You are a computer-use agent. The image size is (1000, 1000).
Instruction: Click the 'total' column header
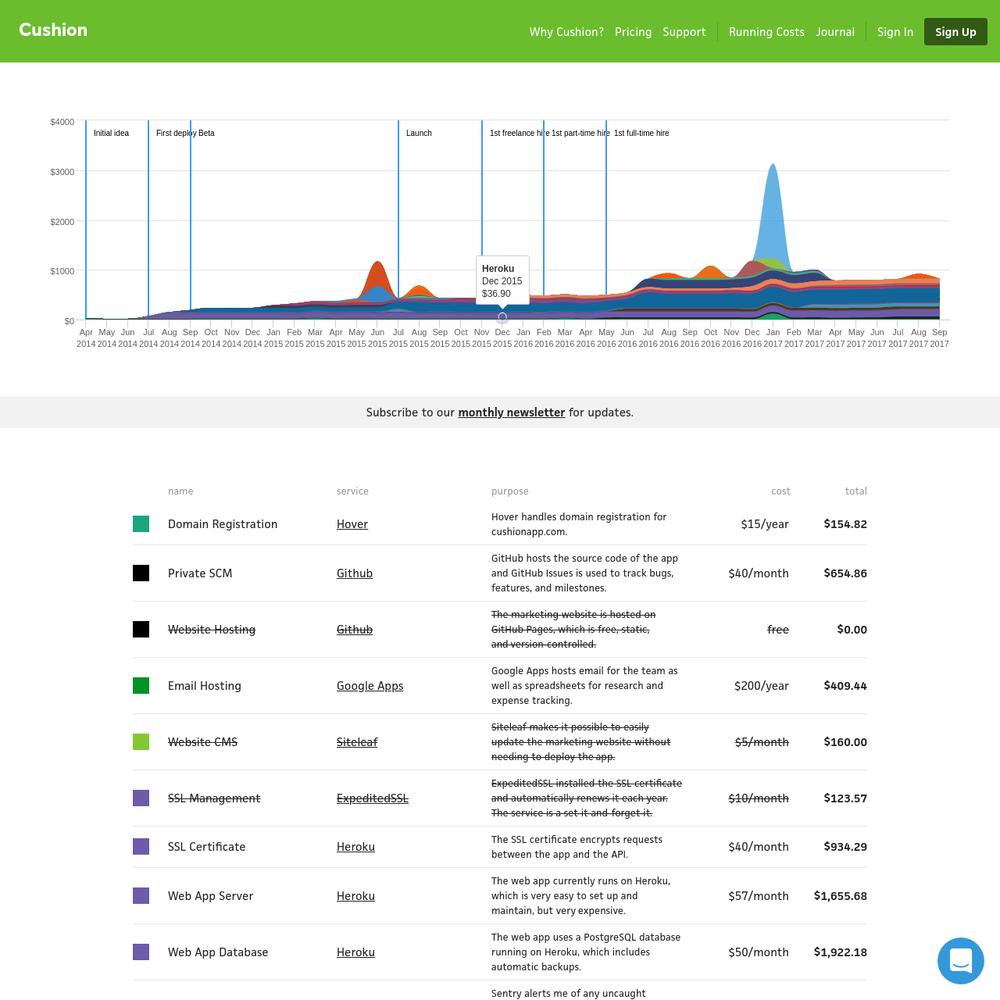click(x=856, y=491)
